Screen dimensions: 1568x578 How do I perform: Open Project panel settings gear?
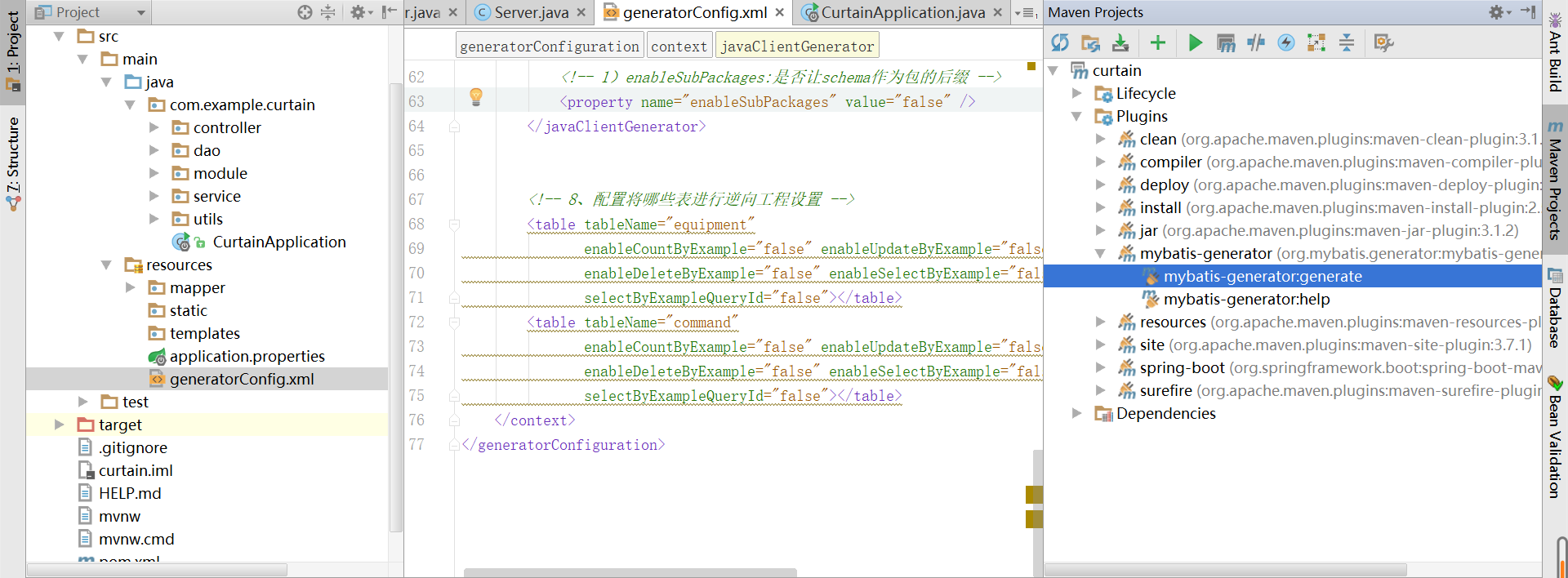[x=361, y=12]
